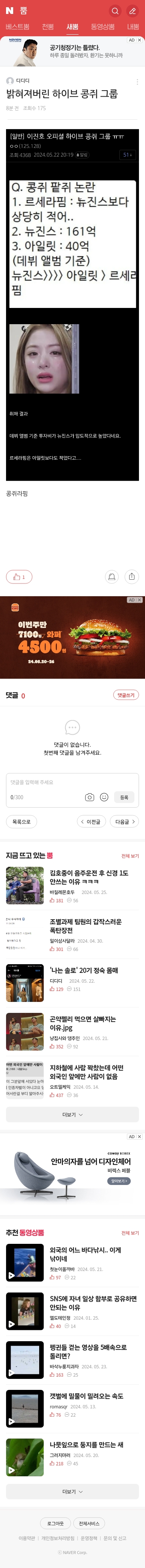145x1568 pixels.
Task: Click 로그아웃 at page bottom
Action: click(x=55, y=1523)
